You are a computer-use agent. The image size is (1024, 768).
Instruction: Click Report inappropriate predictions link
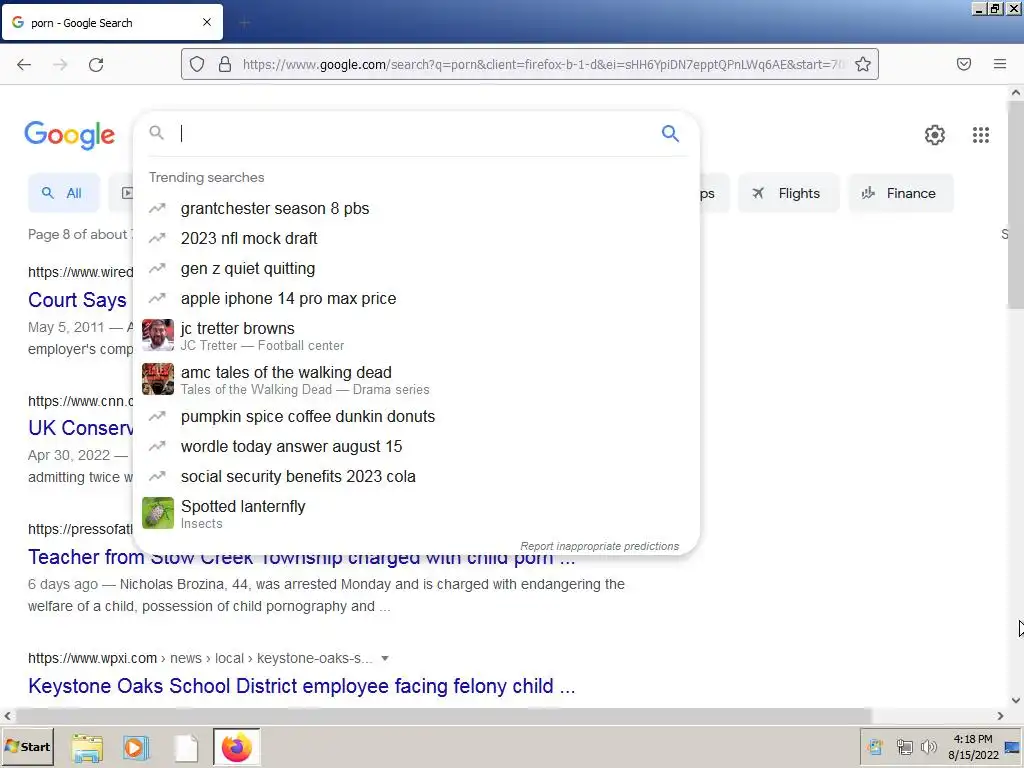pyautogui.click(x=600, y=546)
